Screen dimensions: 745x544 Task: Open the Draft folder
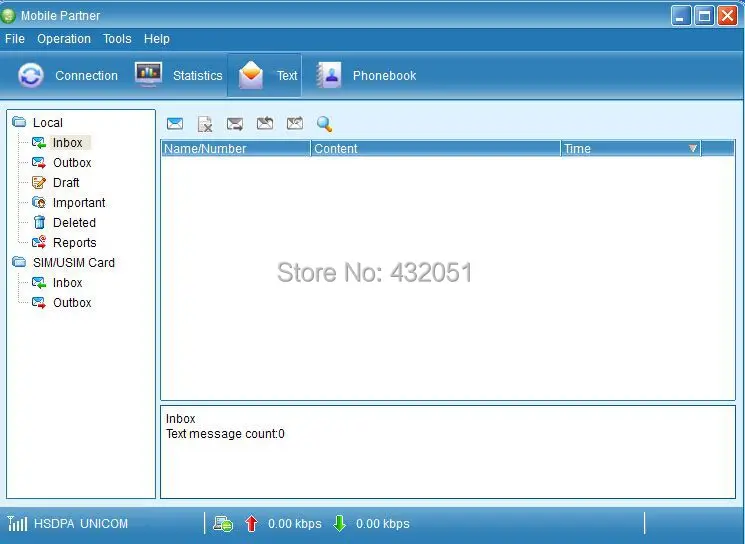(66, 182)
